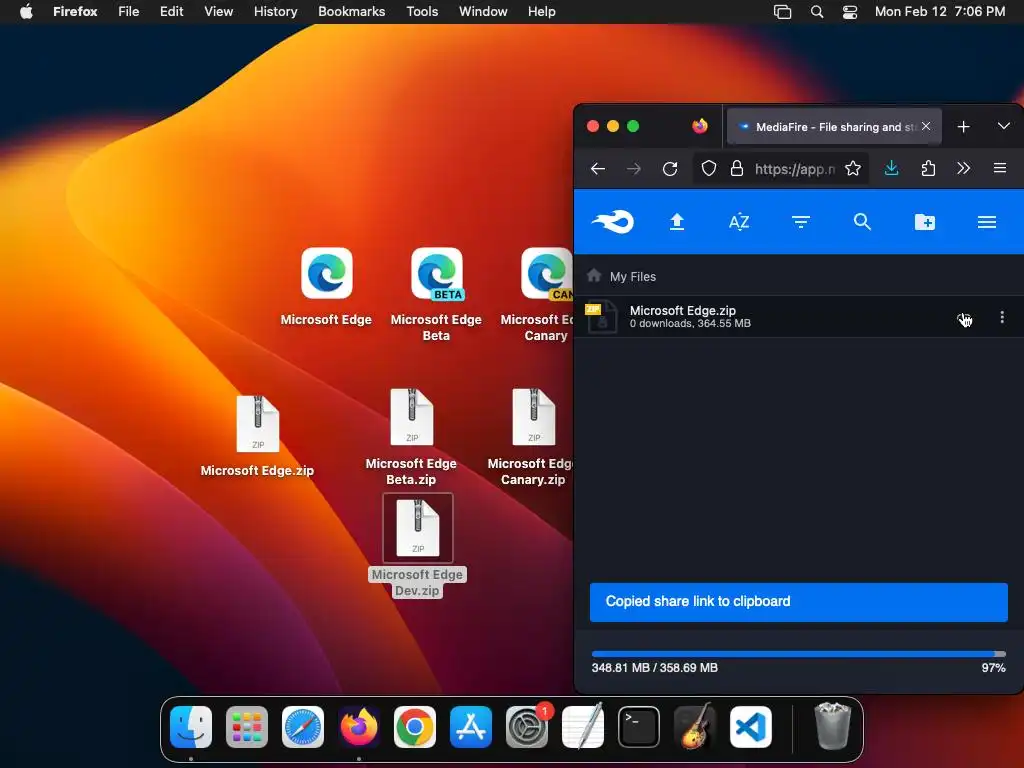
Task: Open App Store from the Dock
Action: pos(471,727)
